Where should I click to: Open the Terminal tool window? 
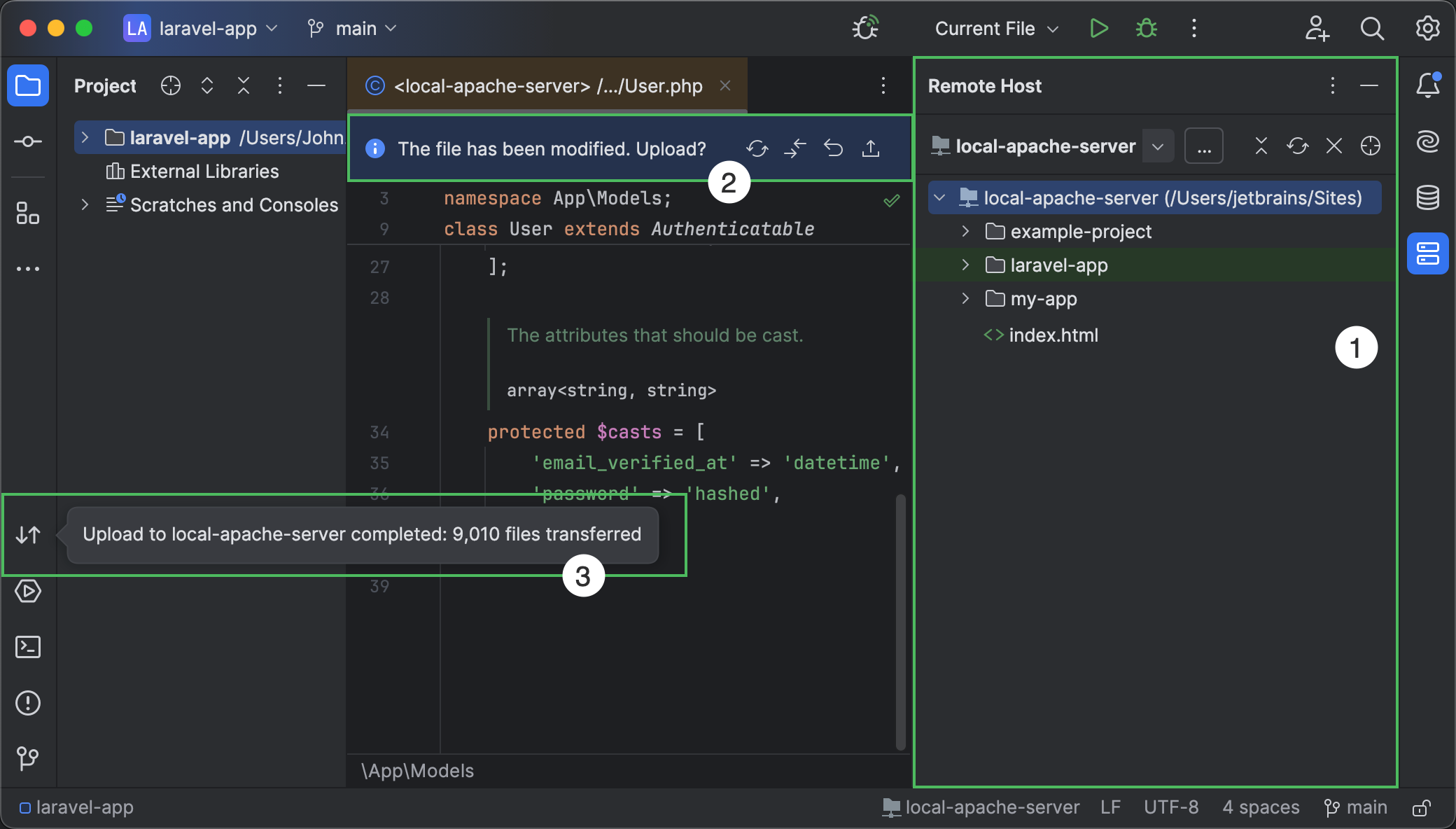28,647
